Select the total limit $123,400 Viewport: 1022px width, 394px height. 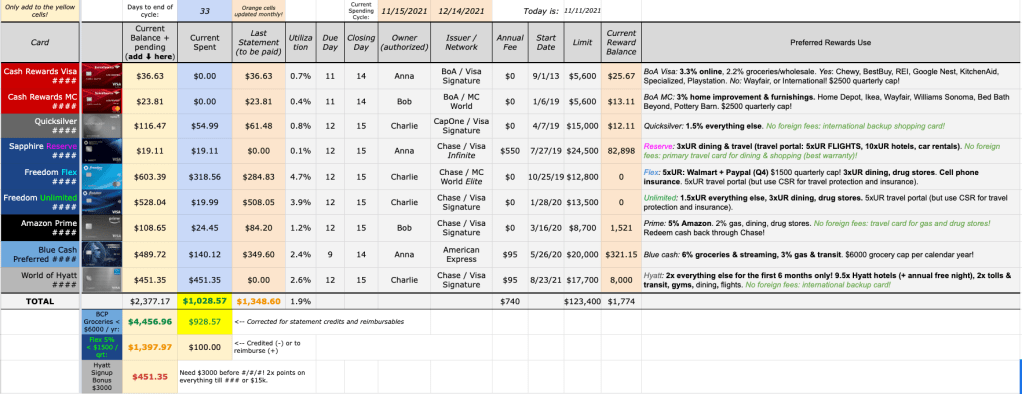click(x=582, y=301)
